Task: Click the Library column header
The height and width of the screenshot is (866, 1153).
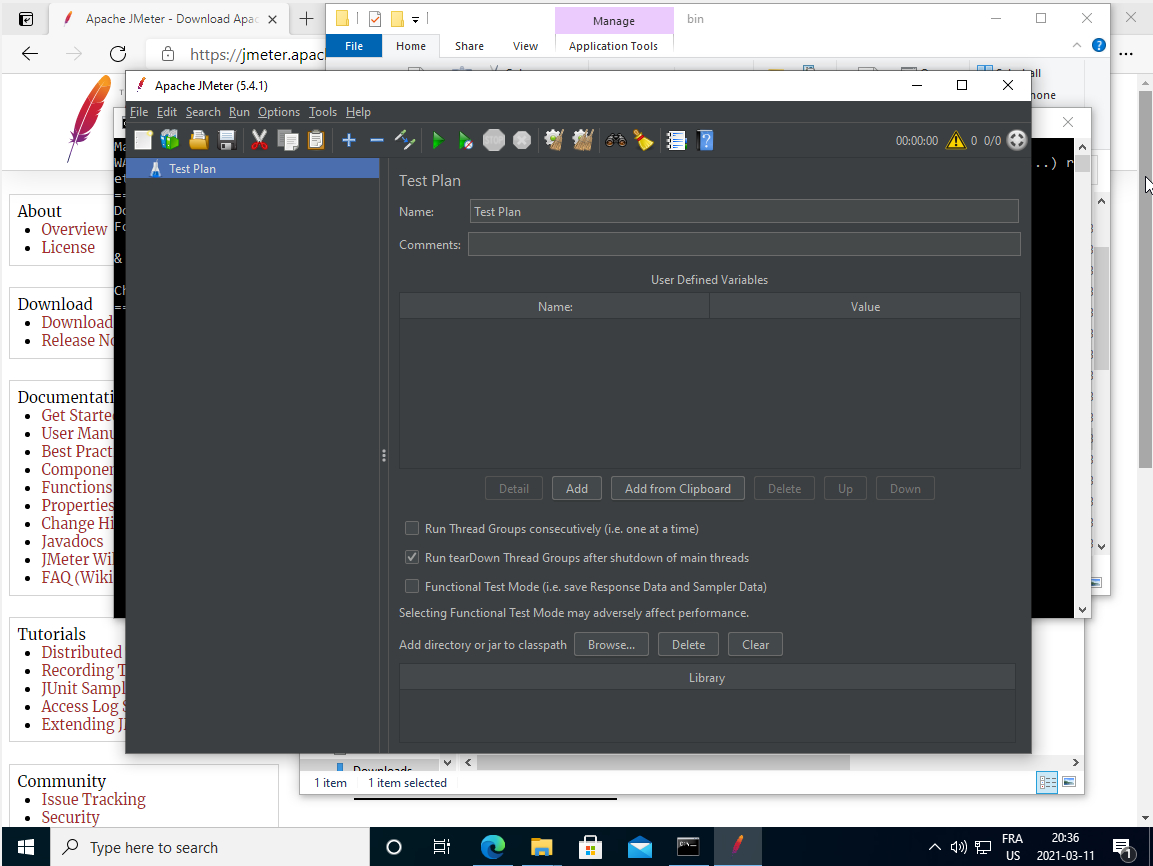Action: point(707,678)
